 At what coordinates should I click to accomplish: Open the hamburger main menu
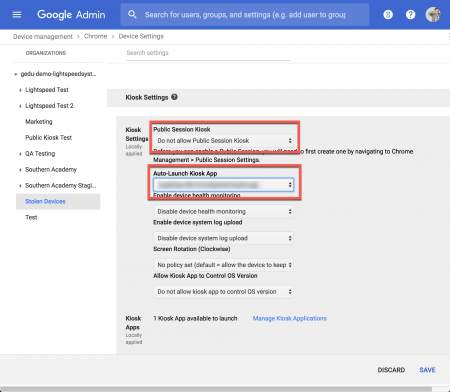[17, 15]
